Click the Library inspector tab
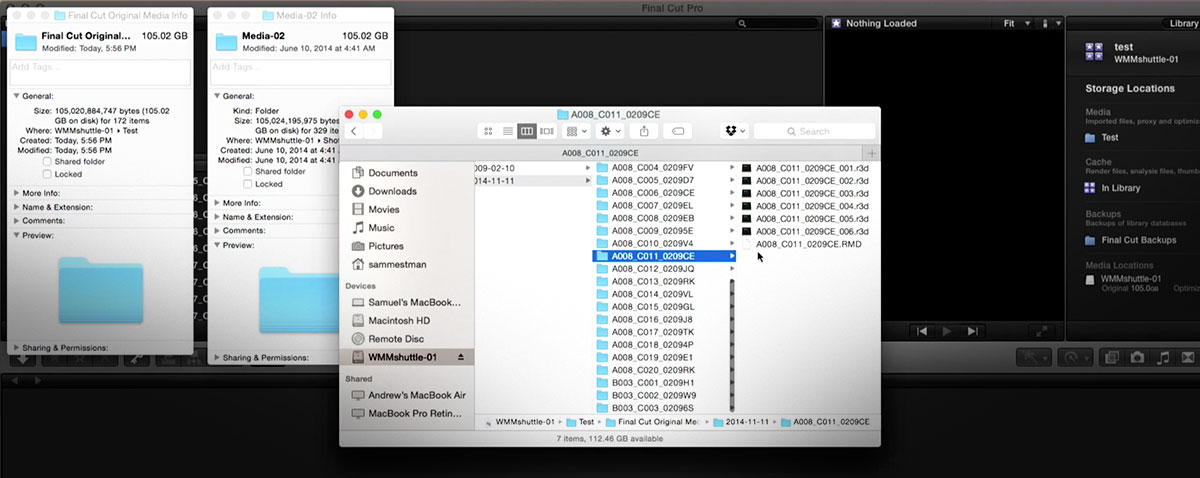 pyautogui.click(x=1183, y=23)
